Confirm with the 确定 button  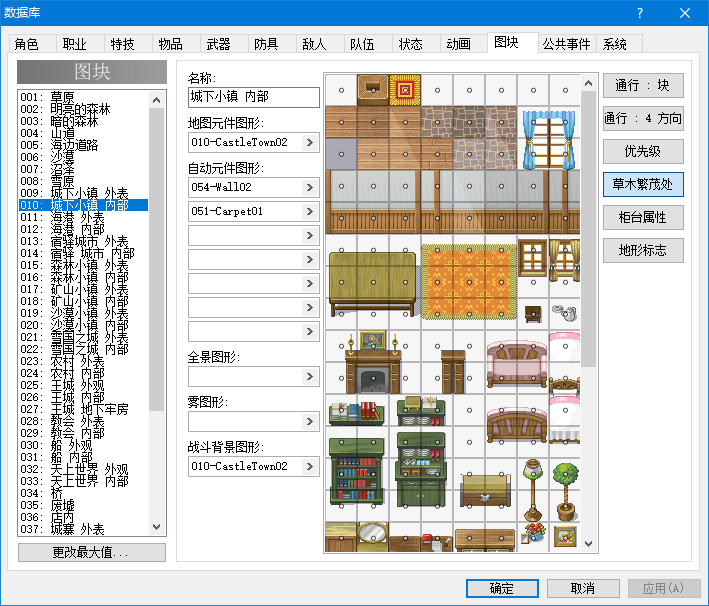tap(502, 588)
